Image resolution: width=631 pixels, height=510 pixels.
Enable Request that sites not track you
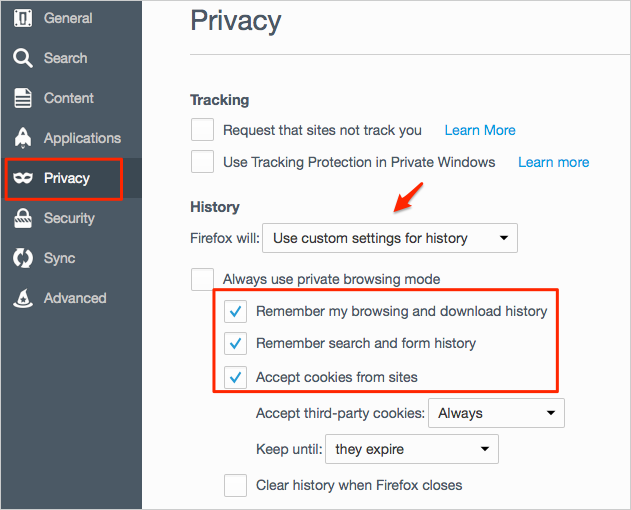(x=202, y=130)
